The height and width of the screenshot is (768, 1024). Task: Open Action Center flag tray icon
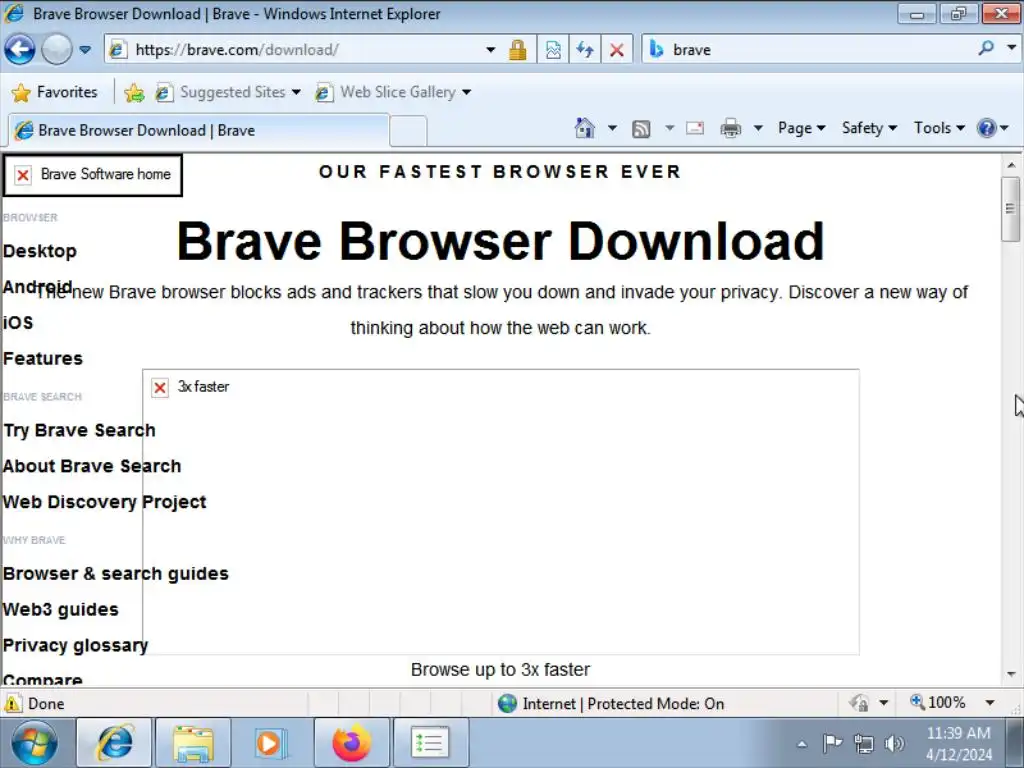pyautogui.click(x=832, y=743)
